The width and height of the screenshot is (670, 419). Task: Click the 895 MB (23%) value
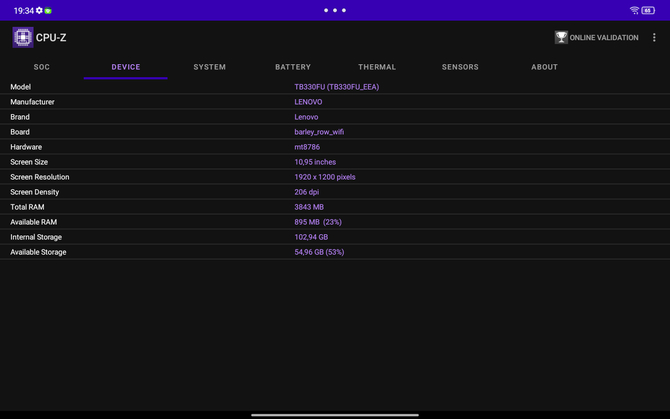pyautogui.click(x=318, y=222)
